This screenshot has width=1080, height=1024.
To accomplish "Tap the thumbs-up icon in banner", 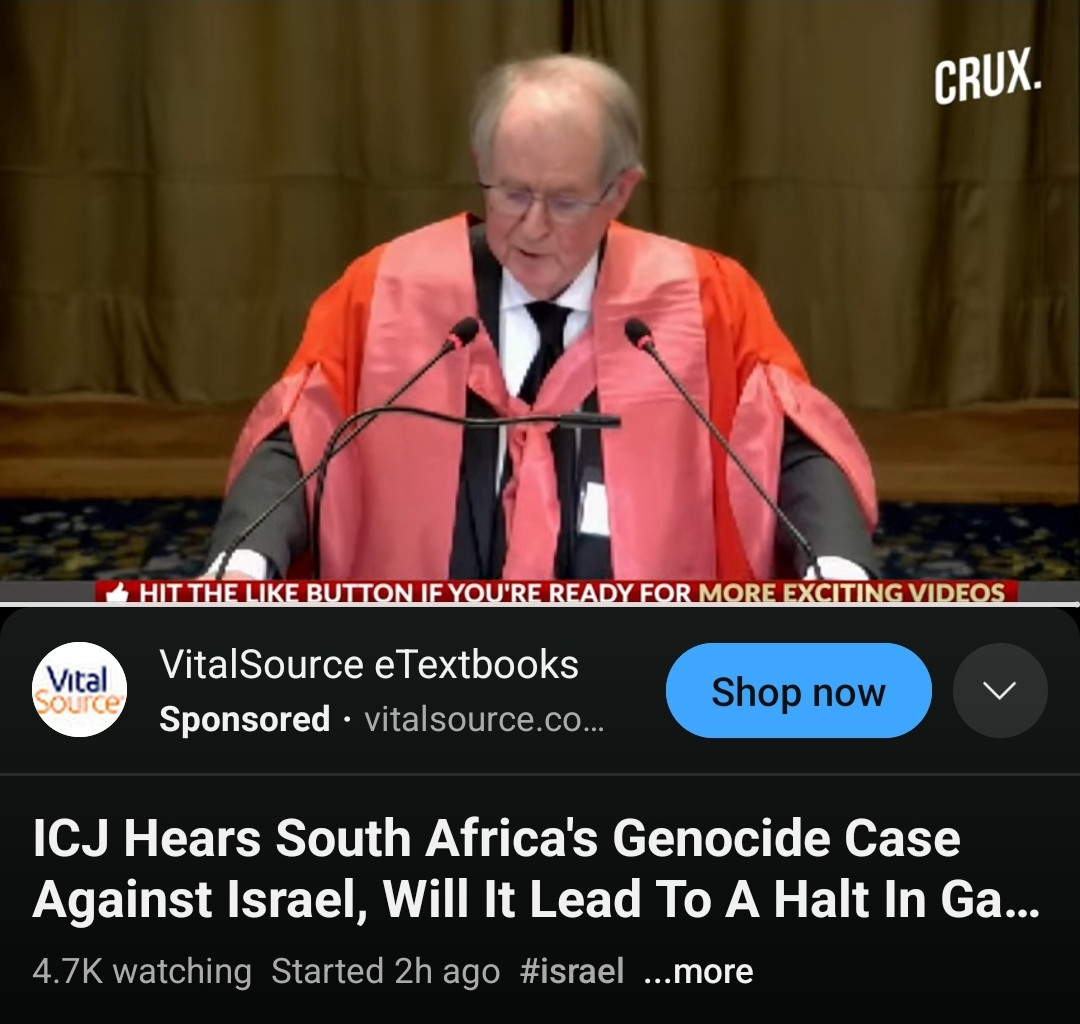I will click(118, 593).
